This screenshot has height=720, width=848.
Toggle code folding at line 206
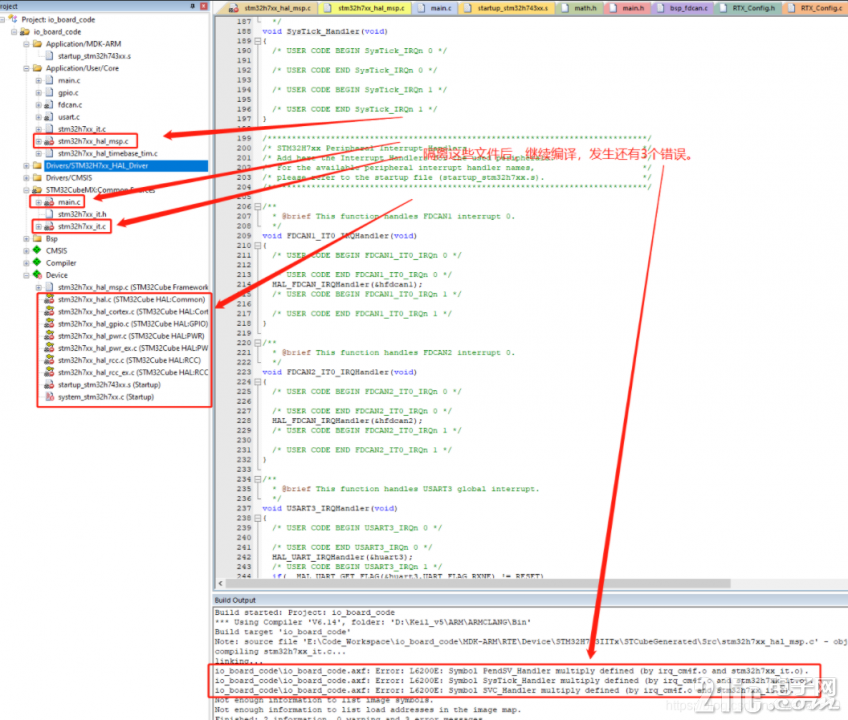coord(257,207)
